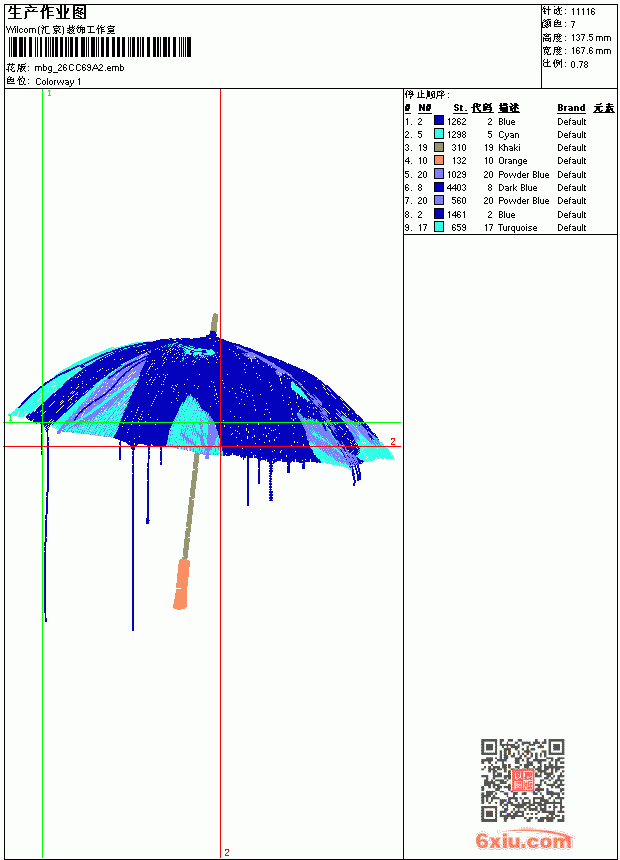
Task: Pick the Orange thread swatch
Action: (438, 160)
